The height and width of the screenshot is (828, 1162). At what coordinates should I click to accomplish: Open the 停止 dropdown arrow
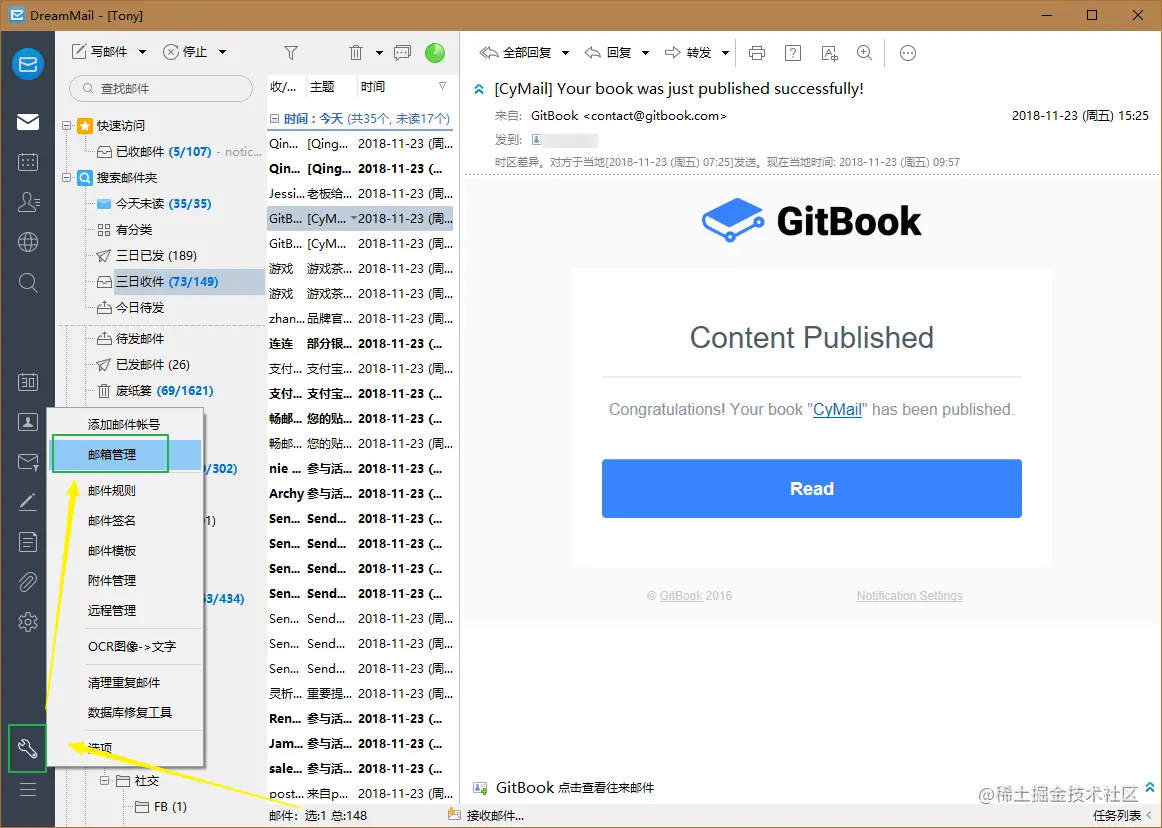click(x=222, y=52)
